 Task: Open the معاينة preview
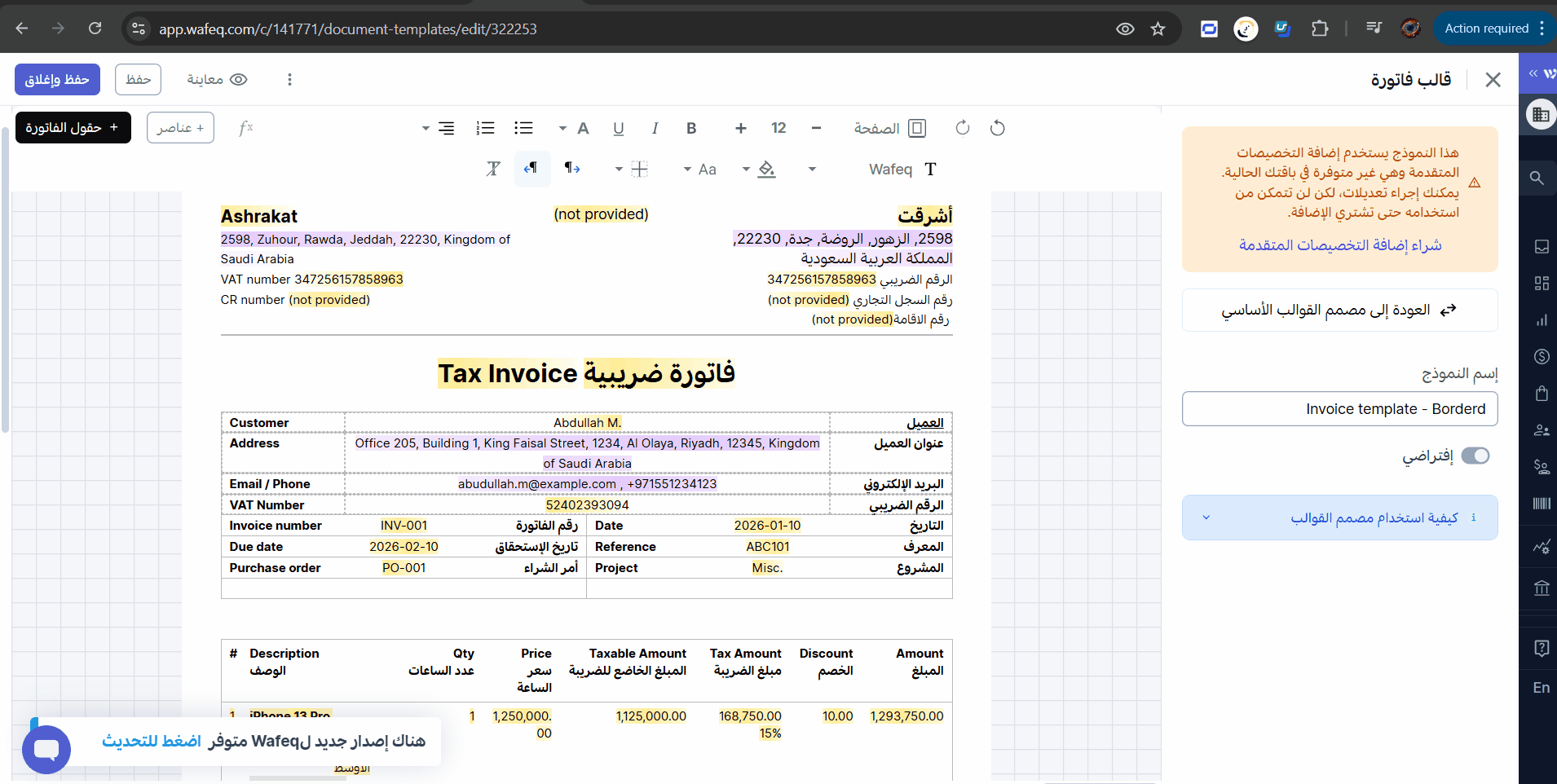pos(217,79)
